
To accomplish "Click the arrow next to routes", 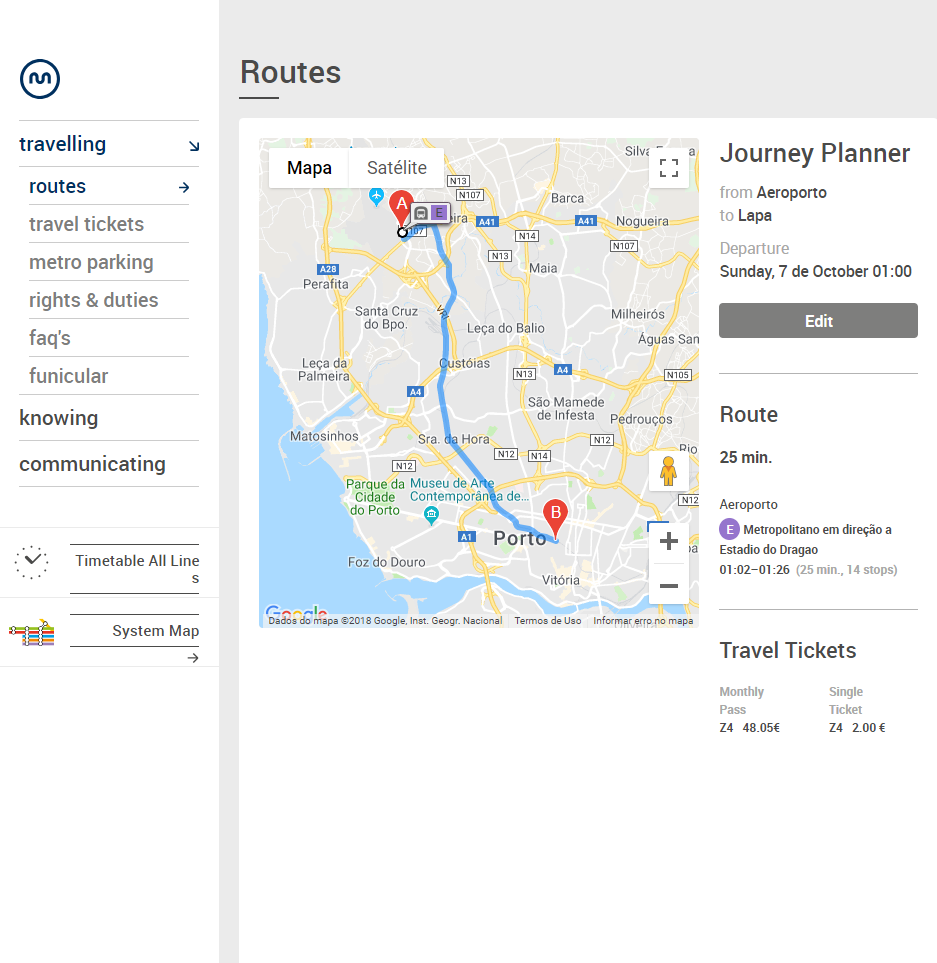I will [x=184, y=187].
